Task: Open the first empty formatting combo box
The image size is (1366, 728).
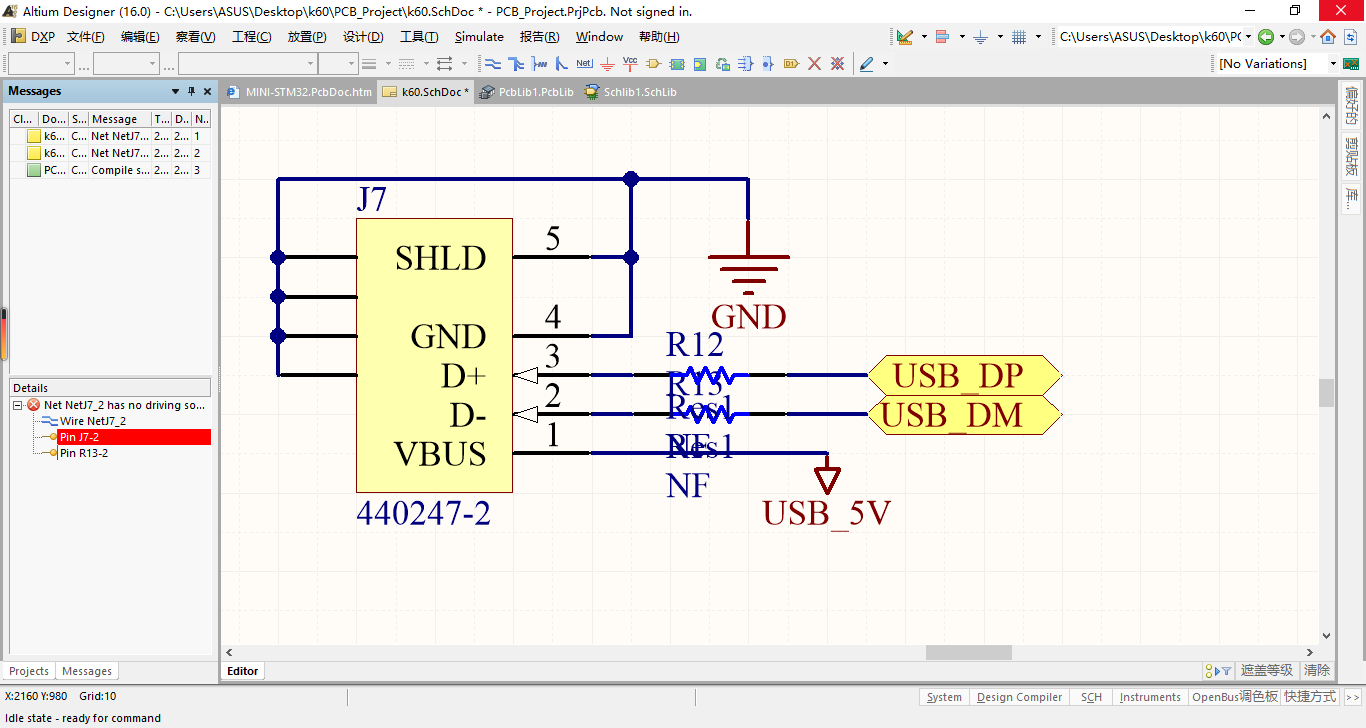Action: (40, 63)
